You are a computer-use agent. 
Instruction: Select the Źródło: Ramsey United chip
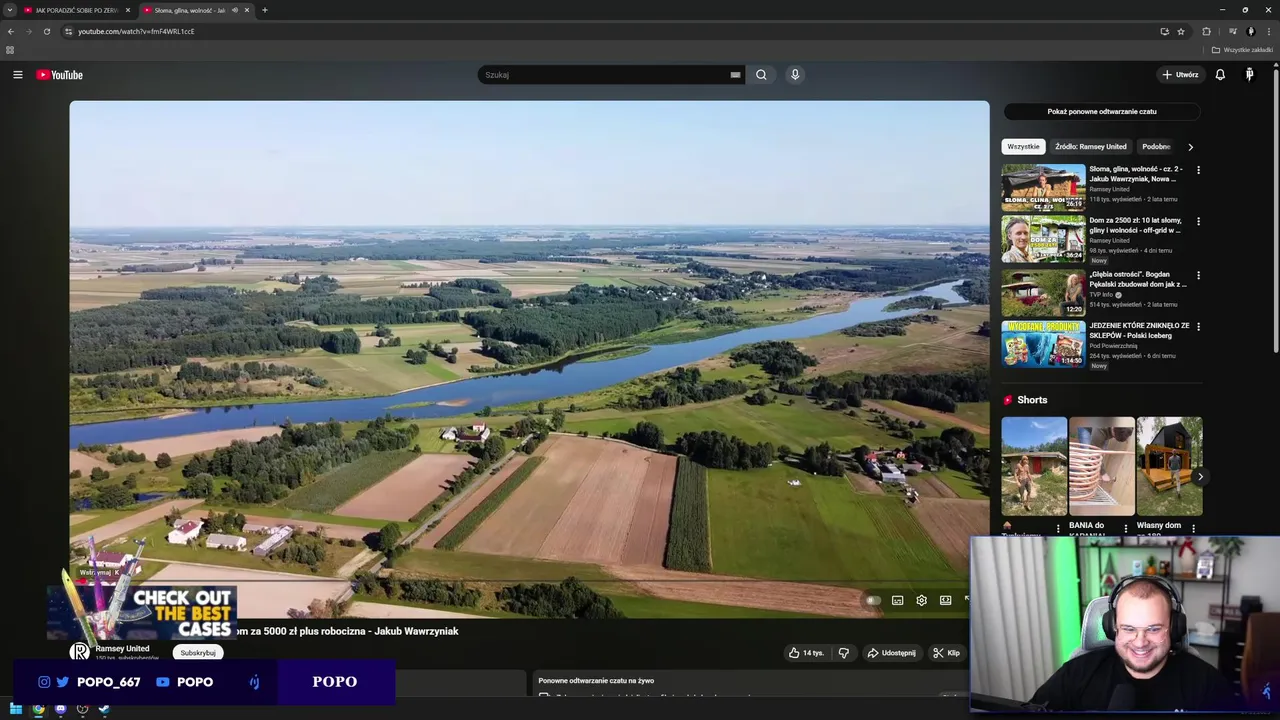(x=1090, y=147)
